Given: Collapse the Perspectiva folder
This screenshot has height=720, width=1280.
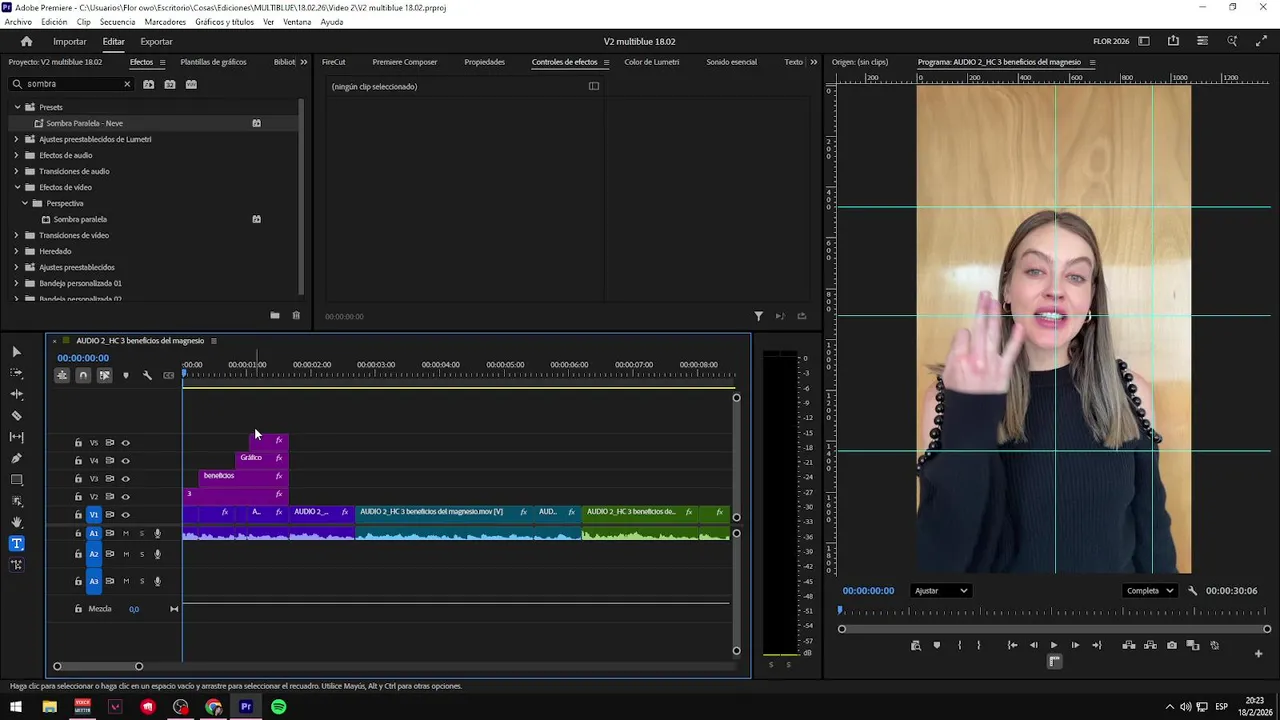Looking at the screenshot, I should [x=25, y=203].
